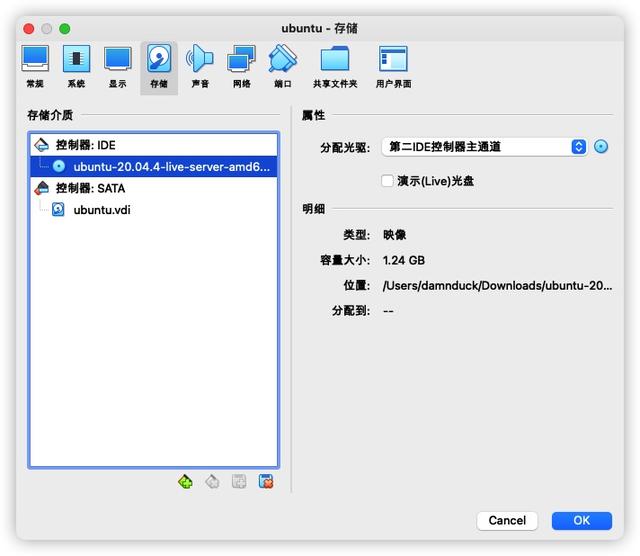Click the optical disk chooser icon
The width and height of the screenshot is (640, 556).
601,147
